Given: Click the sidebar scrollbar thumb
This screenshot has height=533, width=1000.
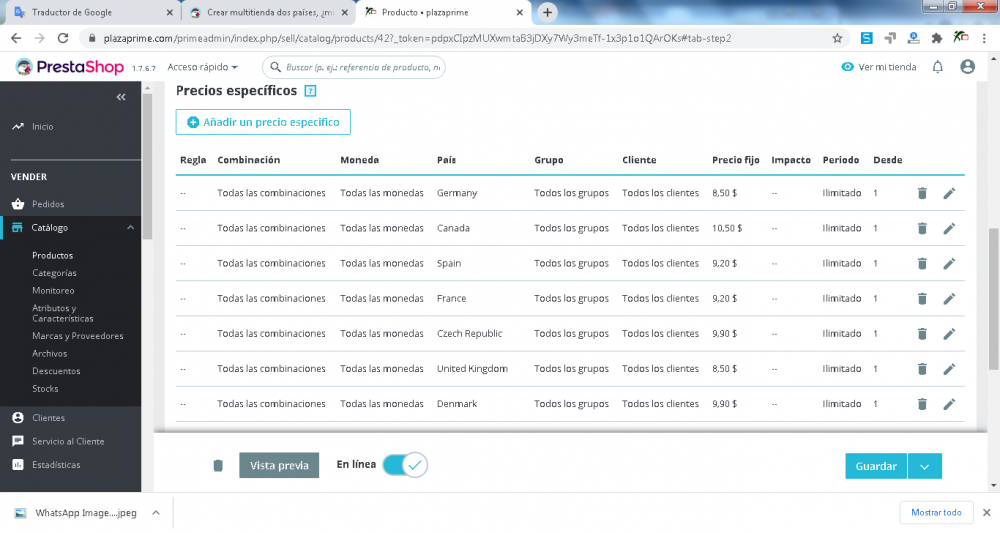Looking at the screenshot, I should pos(147,166).
